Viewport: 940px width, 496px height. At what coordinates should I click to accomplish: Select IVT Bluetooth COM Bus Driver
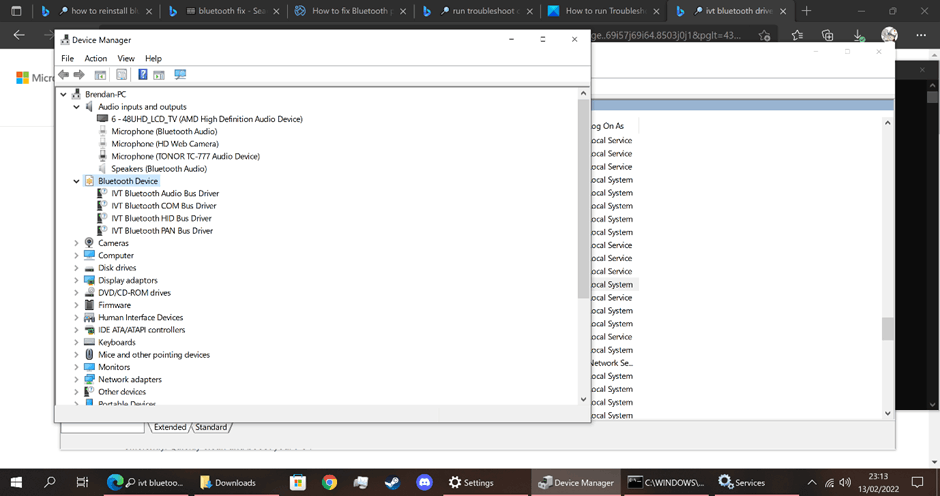pyautogui.click(x=164, y=206)
